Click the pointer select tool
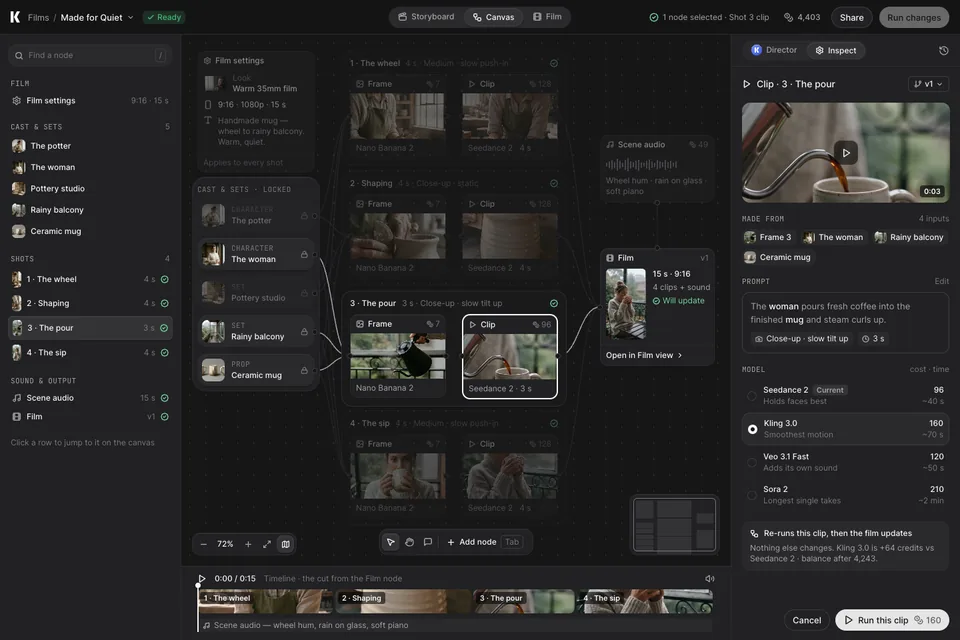 pyautogui.click(x=391, y=542)
